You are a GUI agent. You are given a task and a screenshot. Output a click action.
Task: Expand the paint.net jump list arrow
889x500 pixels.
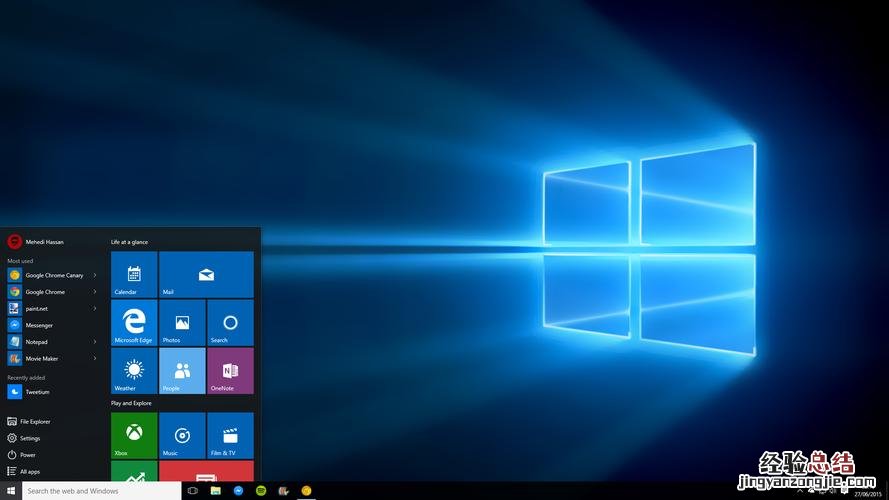95,308
